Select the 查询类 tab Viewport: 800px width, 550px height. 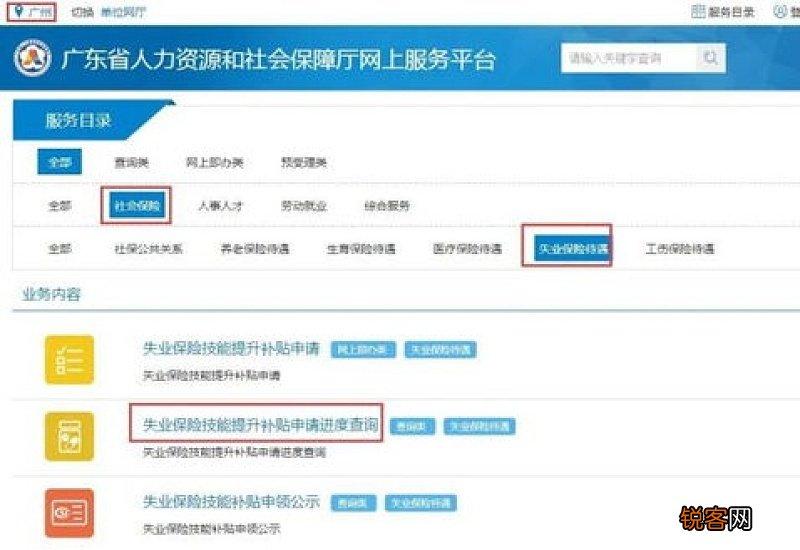[132, 163]
